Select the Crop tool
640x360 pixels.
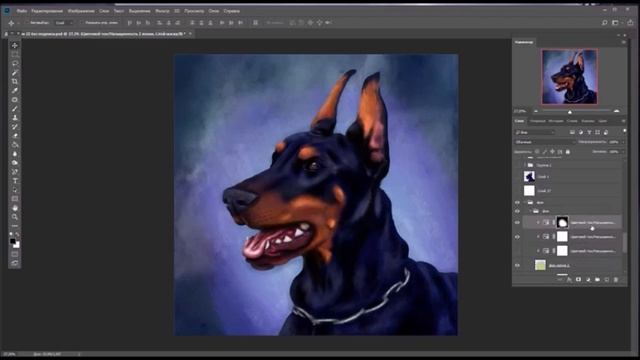pos(15,81)
